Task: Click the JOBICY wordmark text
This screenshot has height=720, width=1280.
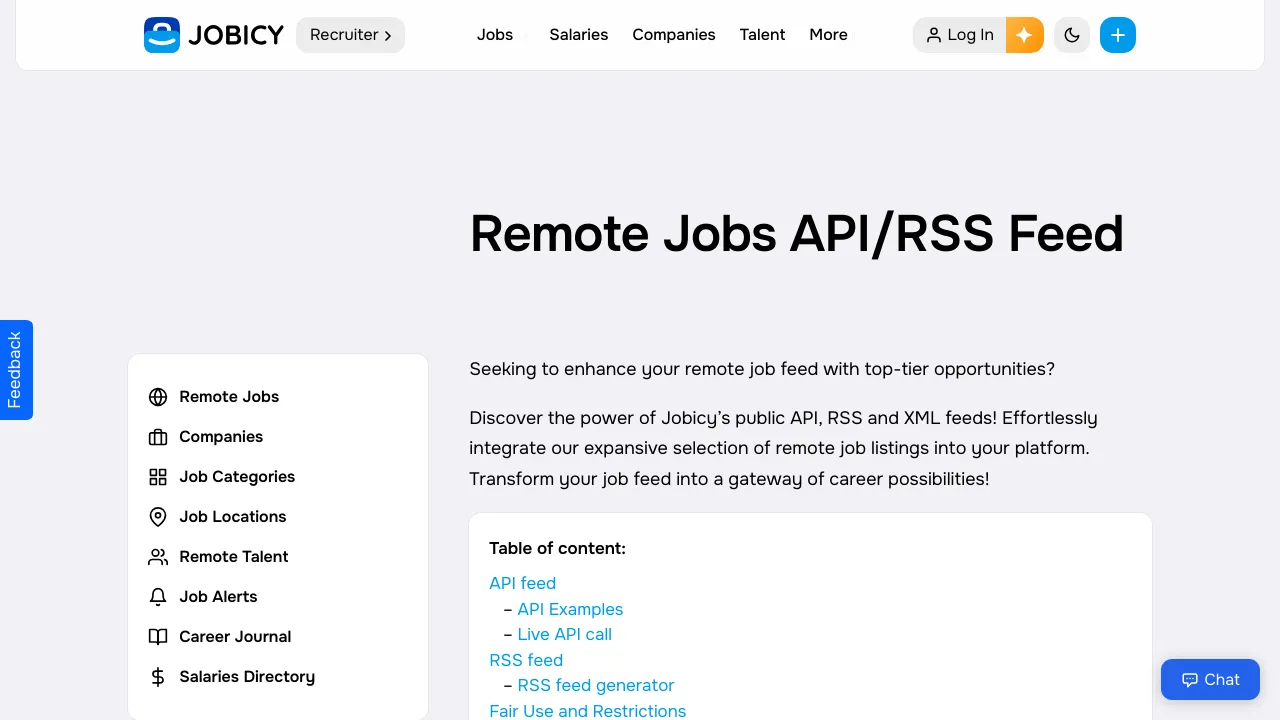Action: point(236,35)
